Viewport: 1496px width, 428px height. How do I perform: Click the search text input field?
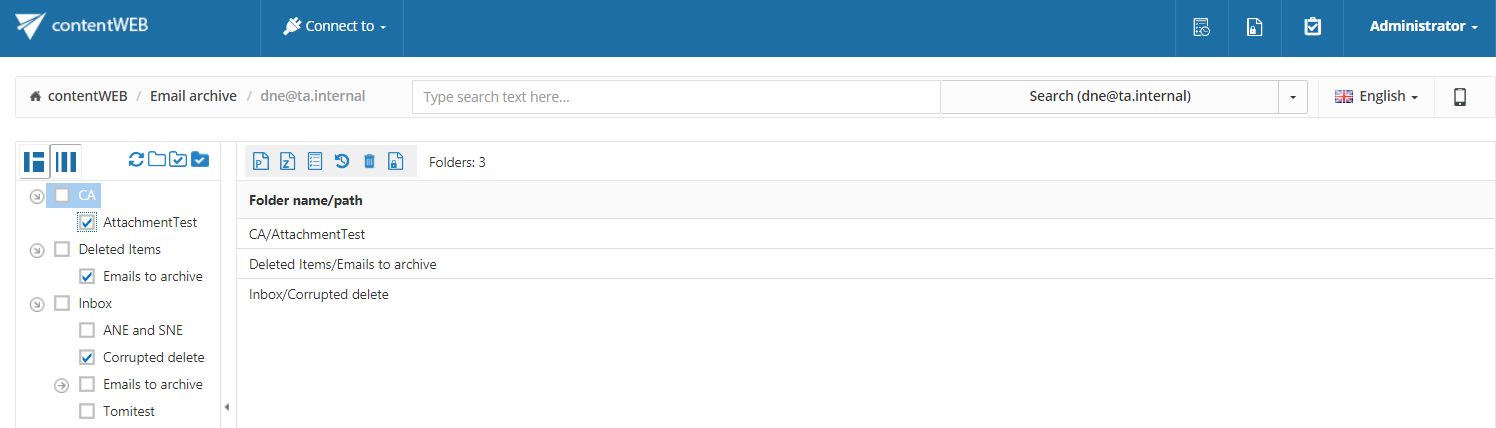point(676,97)
